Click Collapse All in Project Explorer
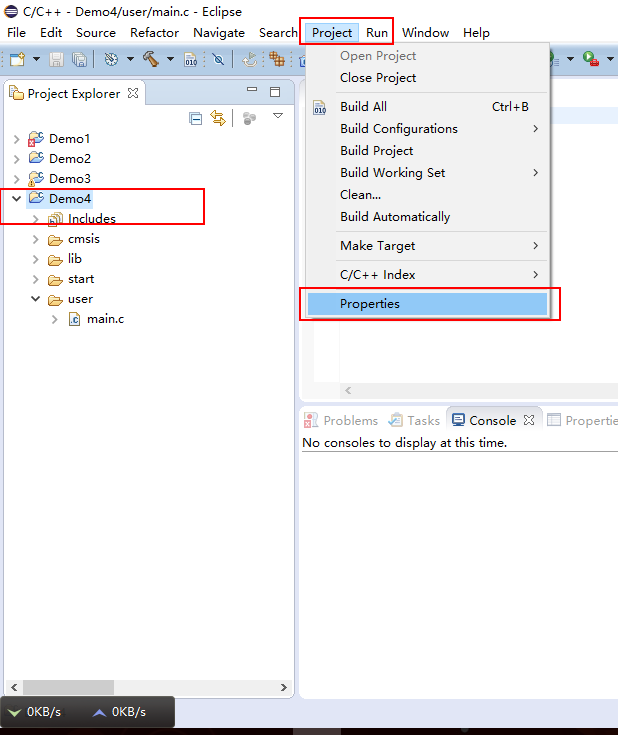618x735 pixels. [x=196, y=119]
